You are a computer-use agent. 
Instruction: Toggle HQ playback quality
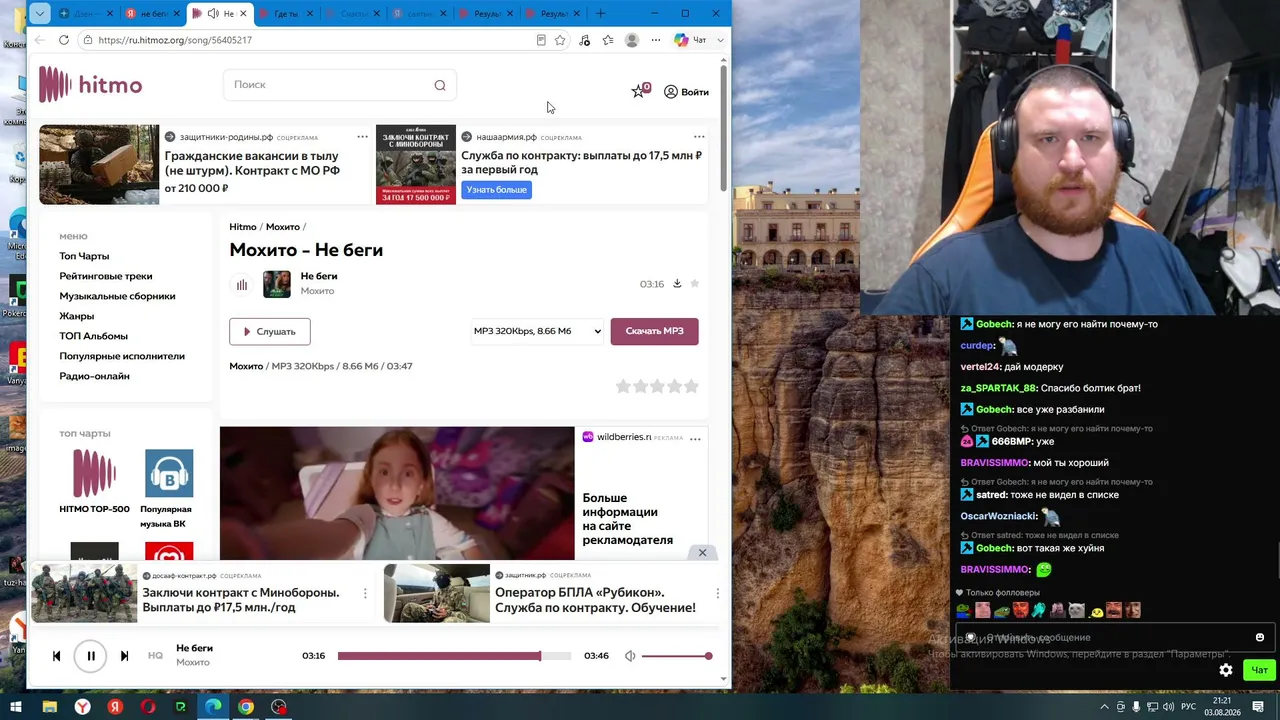coord(155,656)
